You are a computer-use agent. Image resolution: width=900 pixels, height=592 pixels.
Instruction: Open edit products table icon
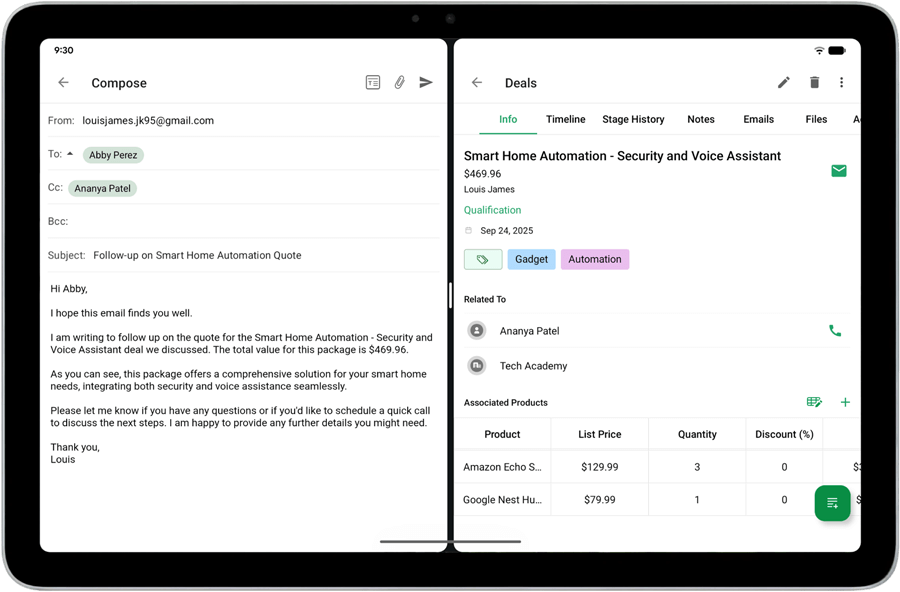pyautogui.click(x=814, y=402)
